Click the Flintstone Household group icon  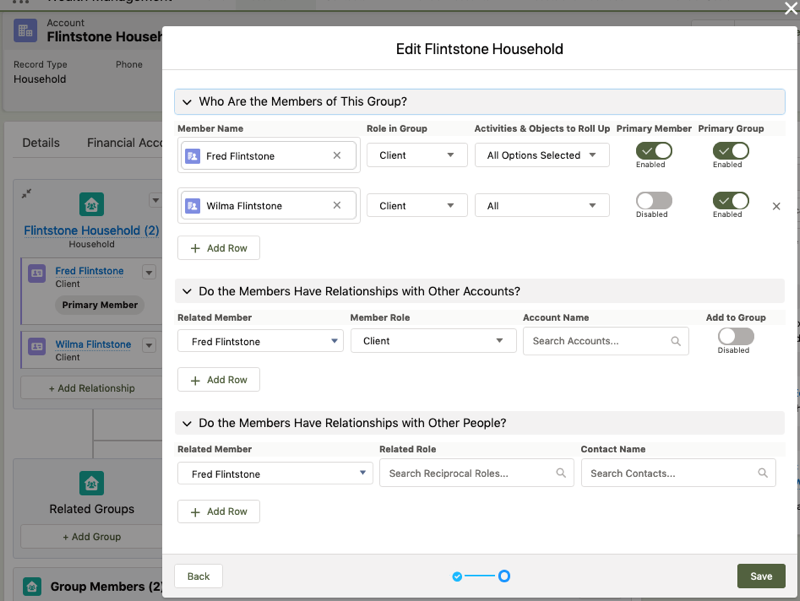(x=92, y=204)
